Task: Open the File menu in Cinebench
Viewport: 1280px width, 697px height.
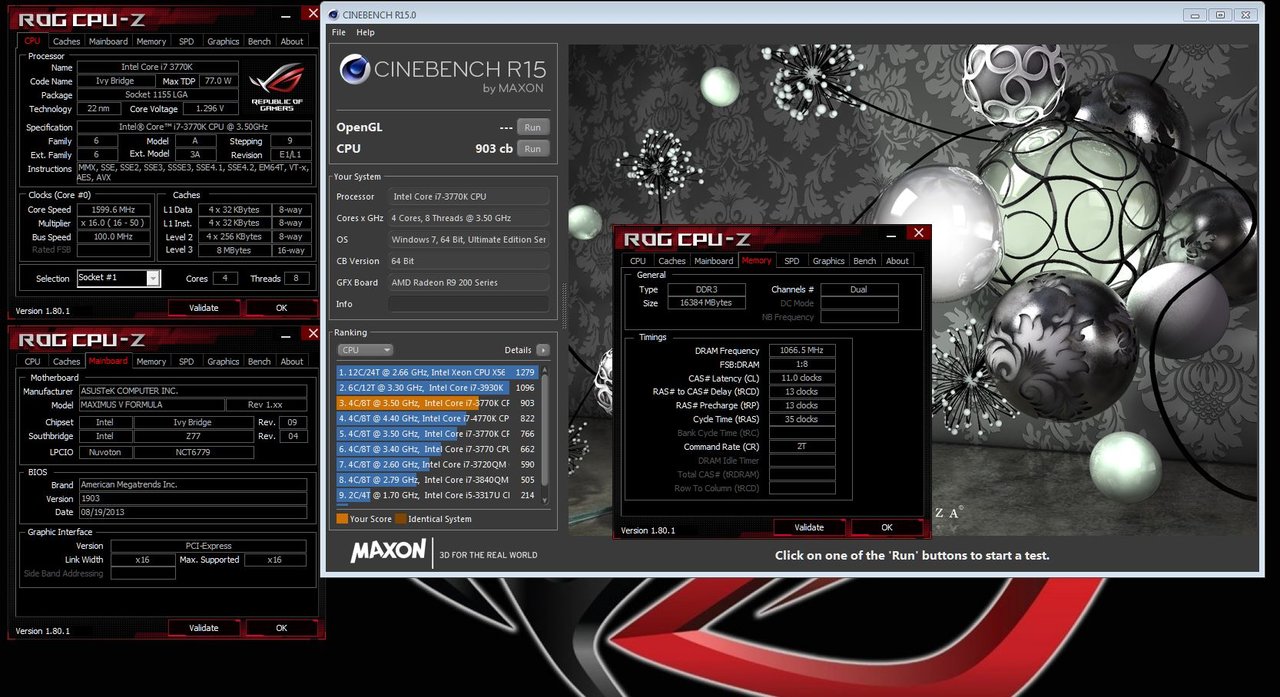Action: pos(339,32)
